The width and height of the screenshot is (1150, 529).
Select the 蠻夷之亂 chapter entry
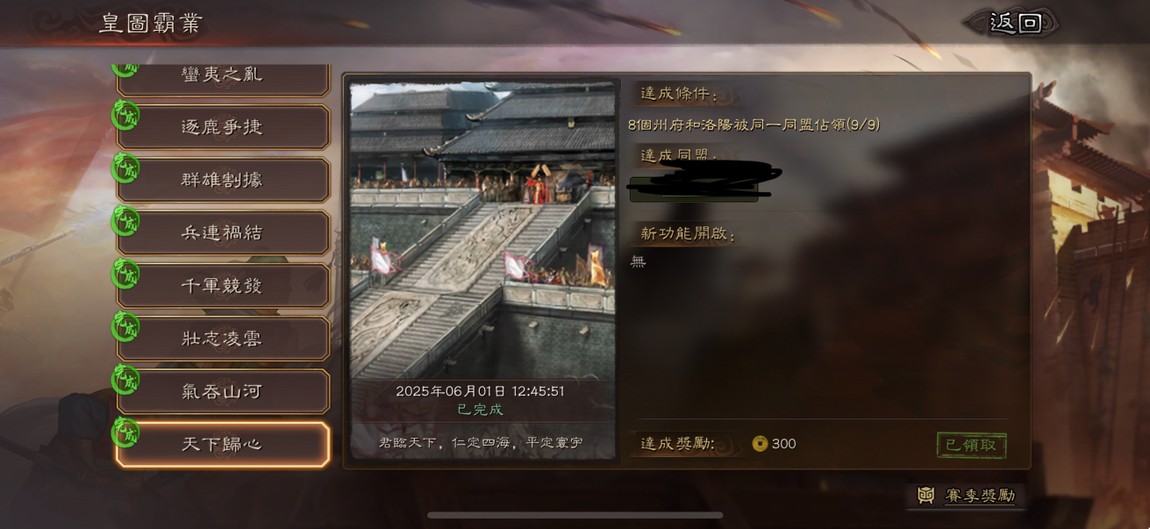click(223, 79)
